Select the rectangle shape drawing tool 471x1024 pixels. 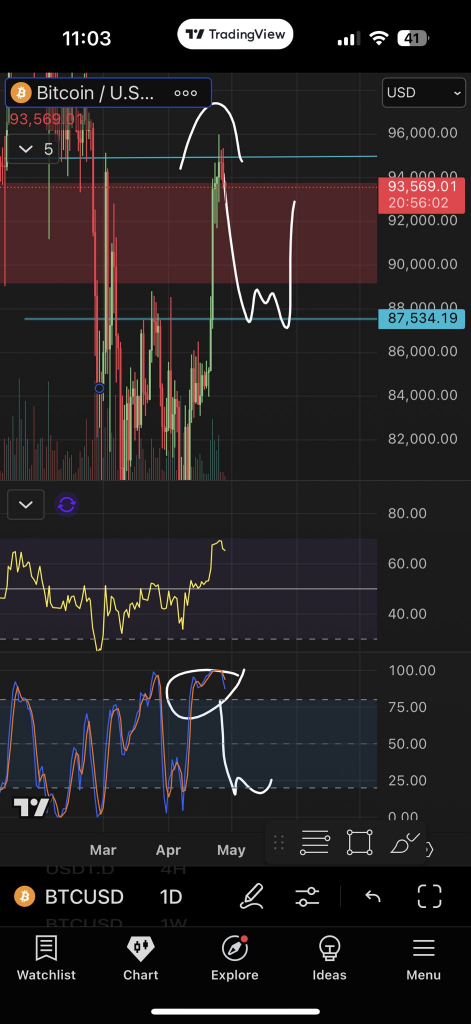pos(359,842)
